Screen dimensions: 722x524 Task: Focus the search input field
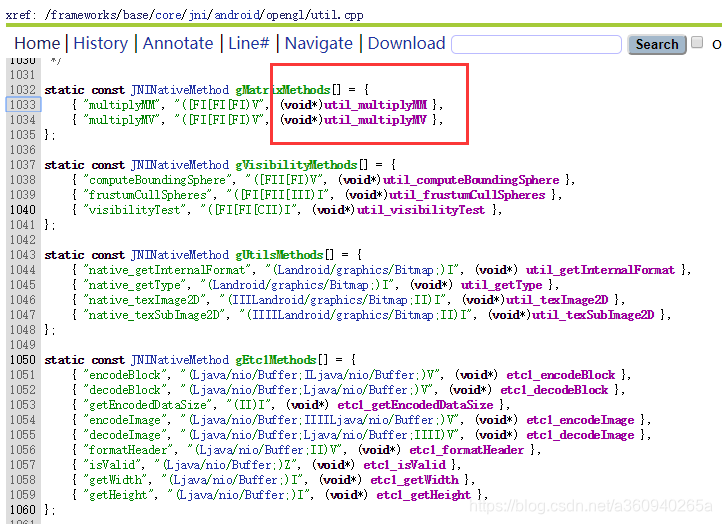pos(536,44)
